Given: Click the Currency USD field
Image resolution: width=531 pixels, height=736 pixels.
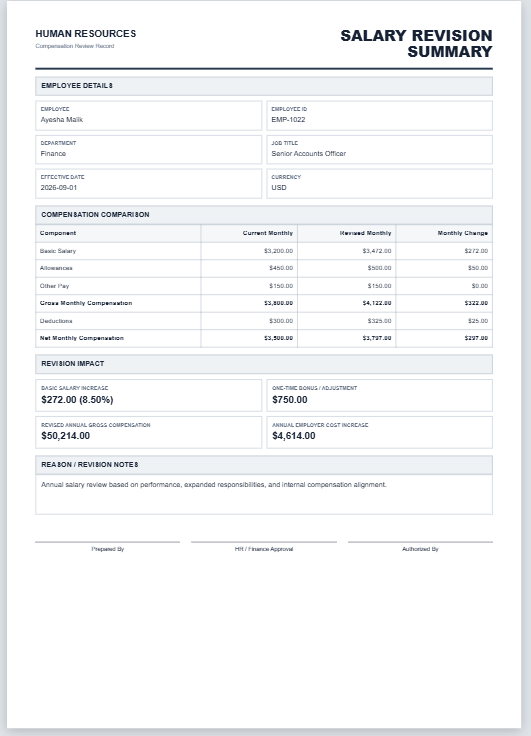Looking at the screenshot, I should (379, 184).
